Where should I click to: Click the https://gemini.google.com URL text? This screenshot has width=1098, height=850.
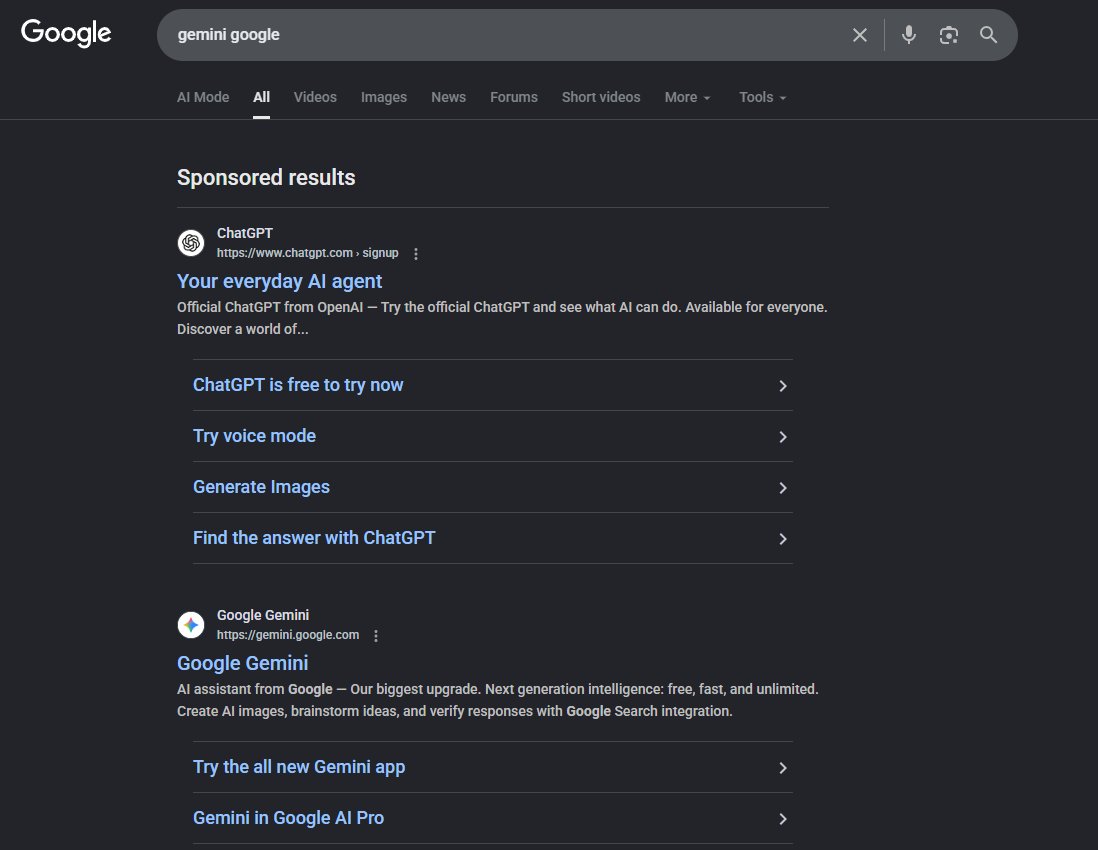tap(288, 635)
